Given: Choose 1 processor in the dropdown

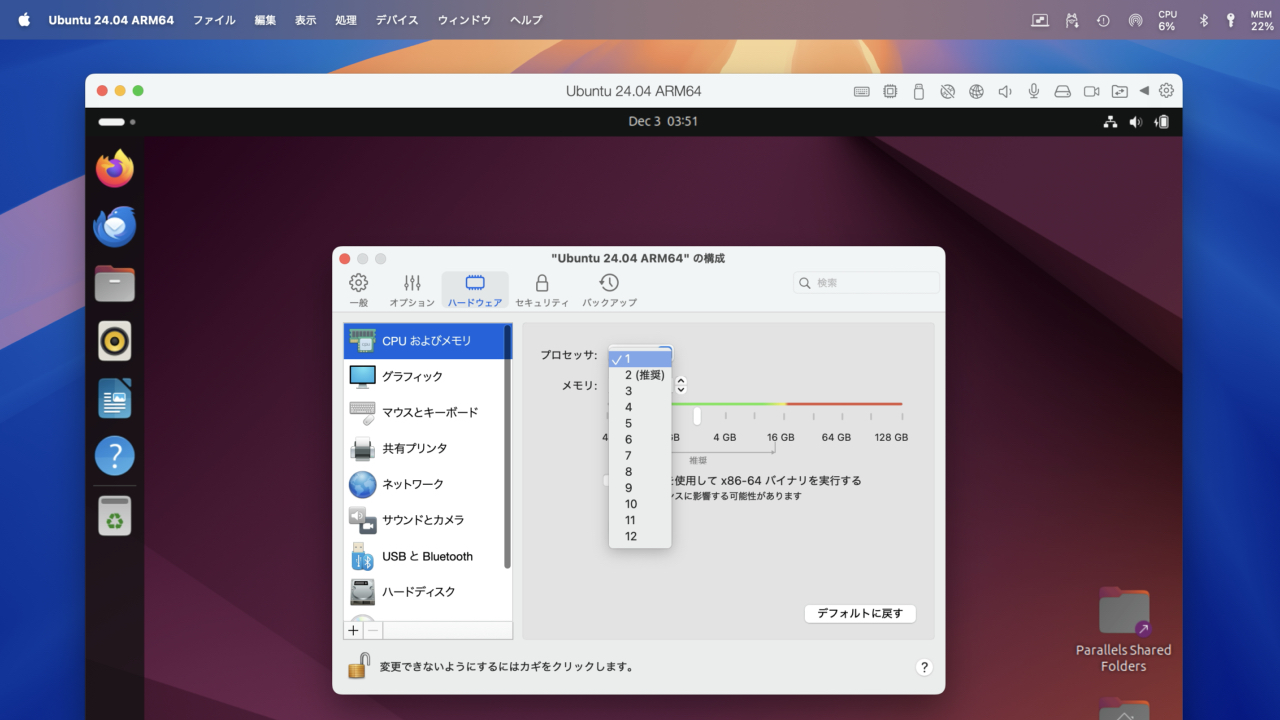Looking at the screenshot, I should [x=640, y=359].
